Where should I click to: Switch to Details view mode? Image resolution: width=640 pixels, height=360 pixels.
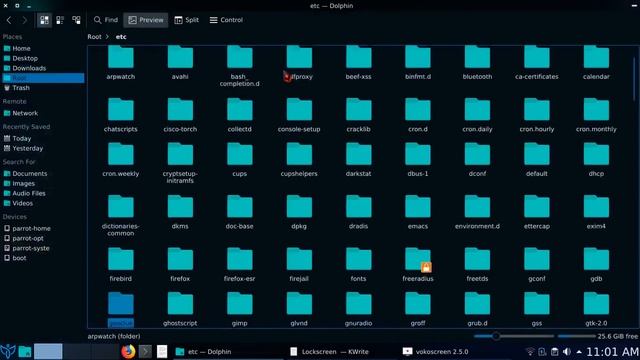click(x=76, y=20)
